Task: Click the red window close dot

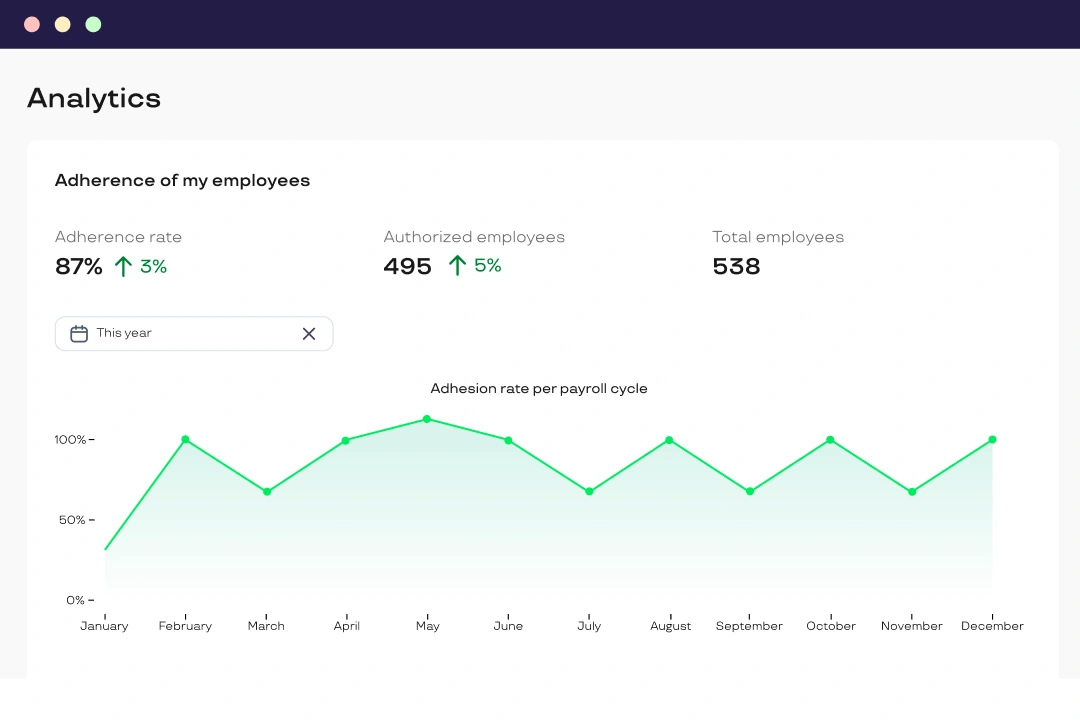Action: pos(32,24)
